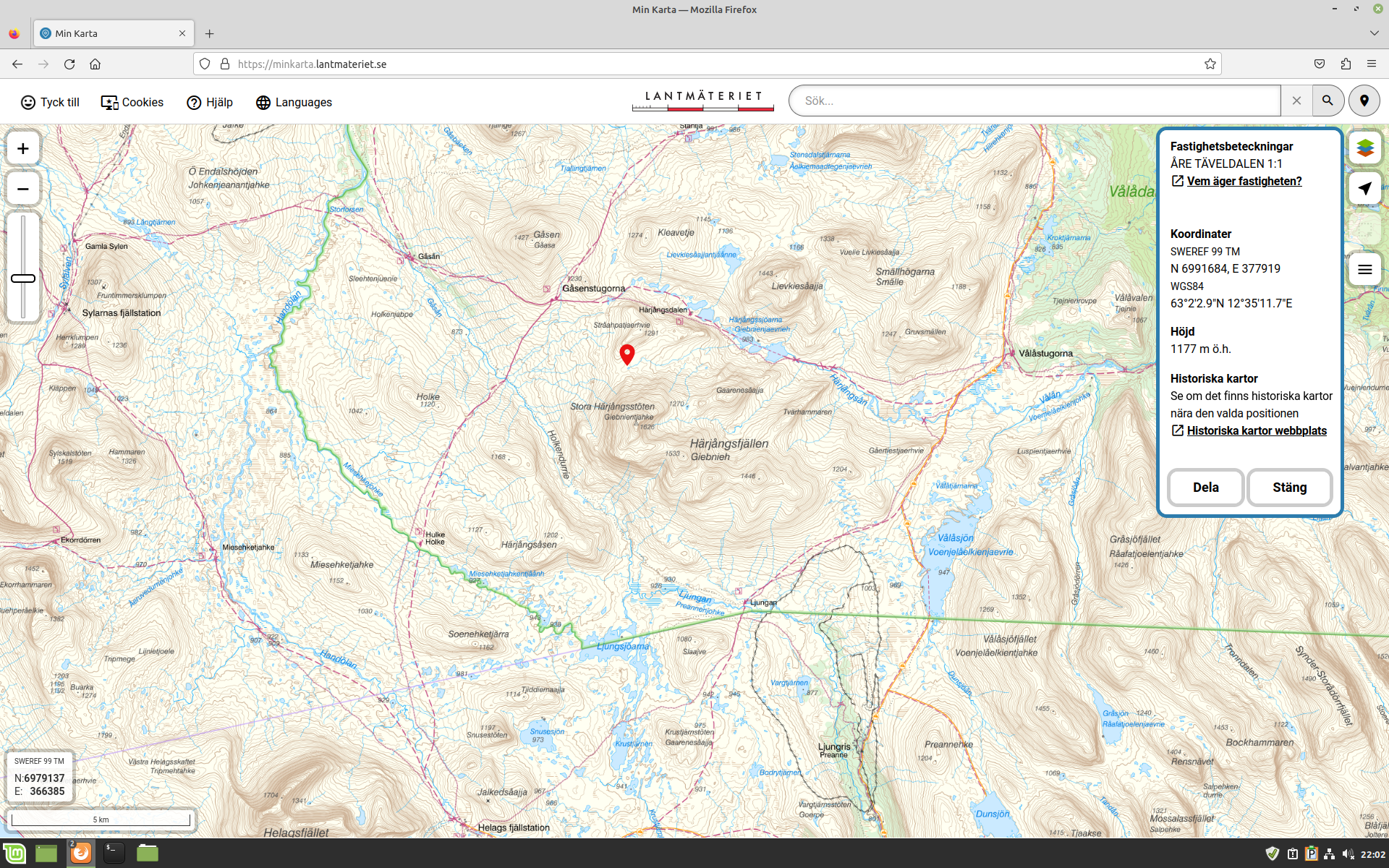The width and height of the screenshot is (1389, 868).
Task: Select the Min Karta browser tab
Action: click(x=114, y=33)
